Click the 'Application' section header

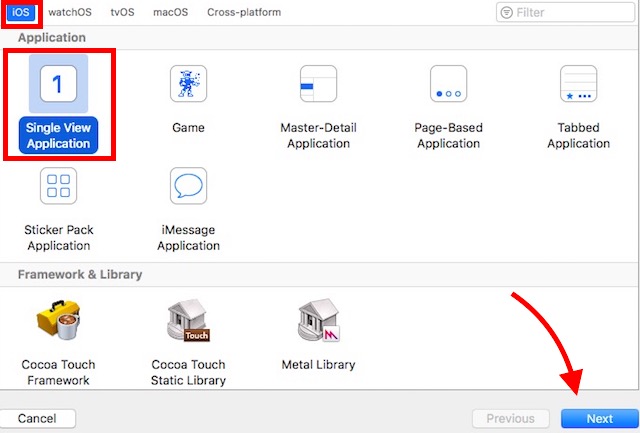click(52, 38)
